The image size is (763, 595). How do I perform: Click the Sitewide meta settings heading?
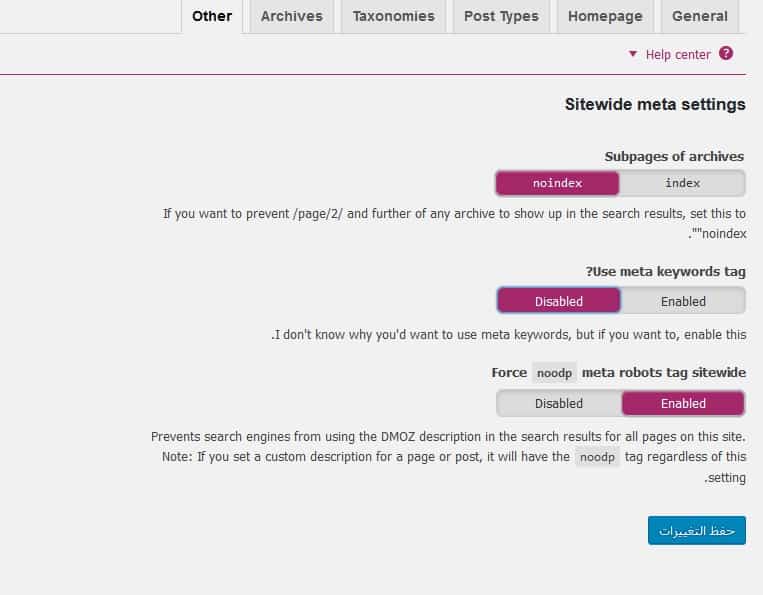655,104
